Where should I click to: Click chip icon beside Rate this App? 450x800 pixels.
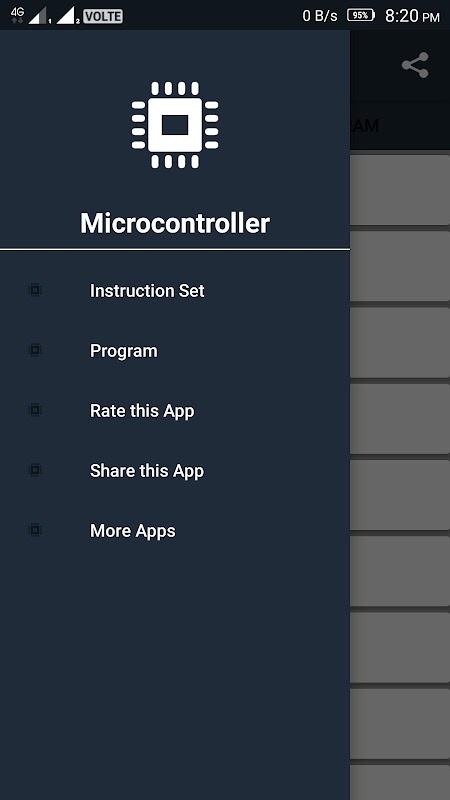(35, 410)
